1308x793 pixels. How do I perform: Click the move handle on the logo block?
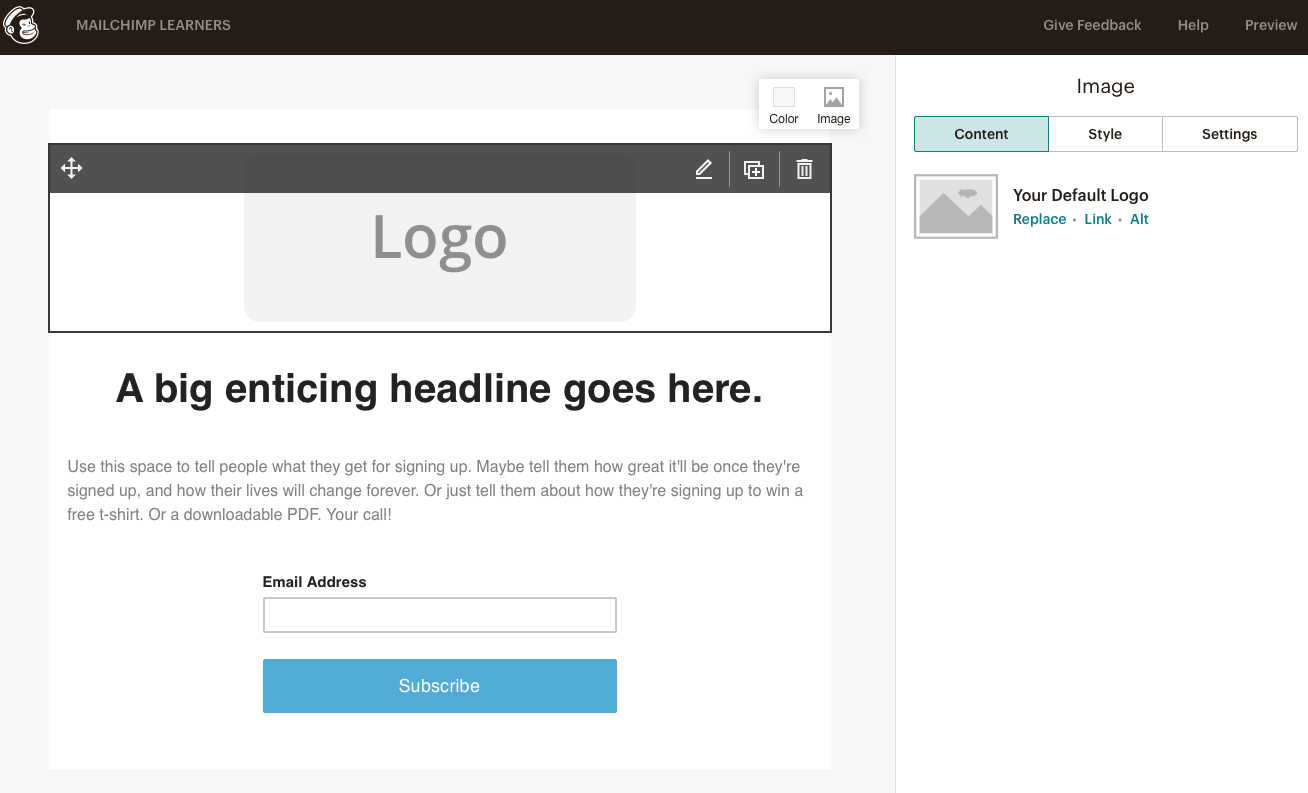71,168
